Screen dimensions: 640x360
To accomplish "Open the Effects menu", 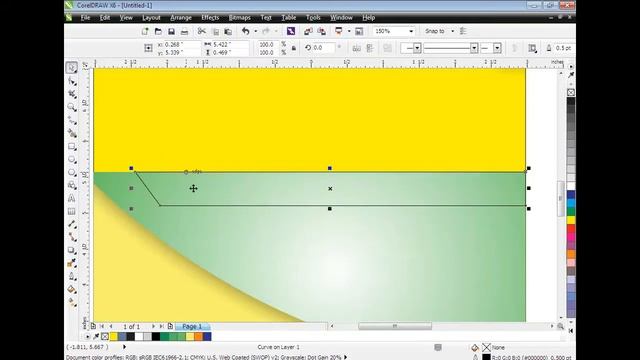I will coord(210,18).
